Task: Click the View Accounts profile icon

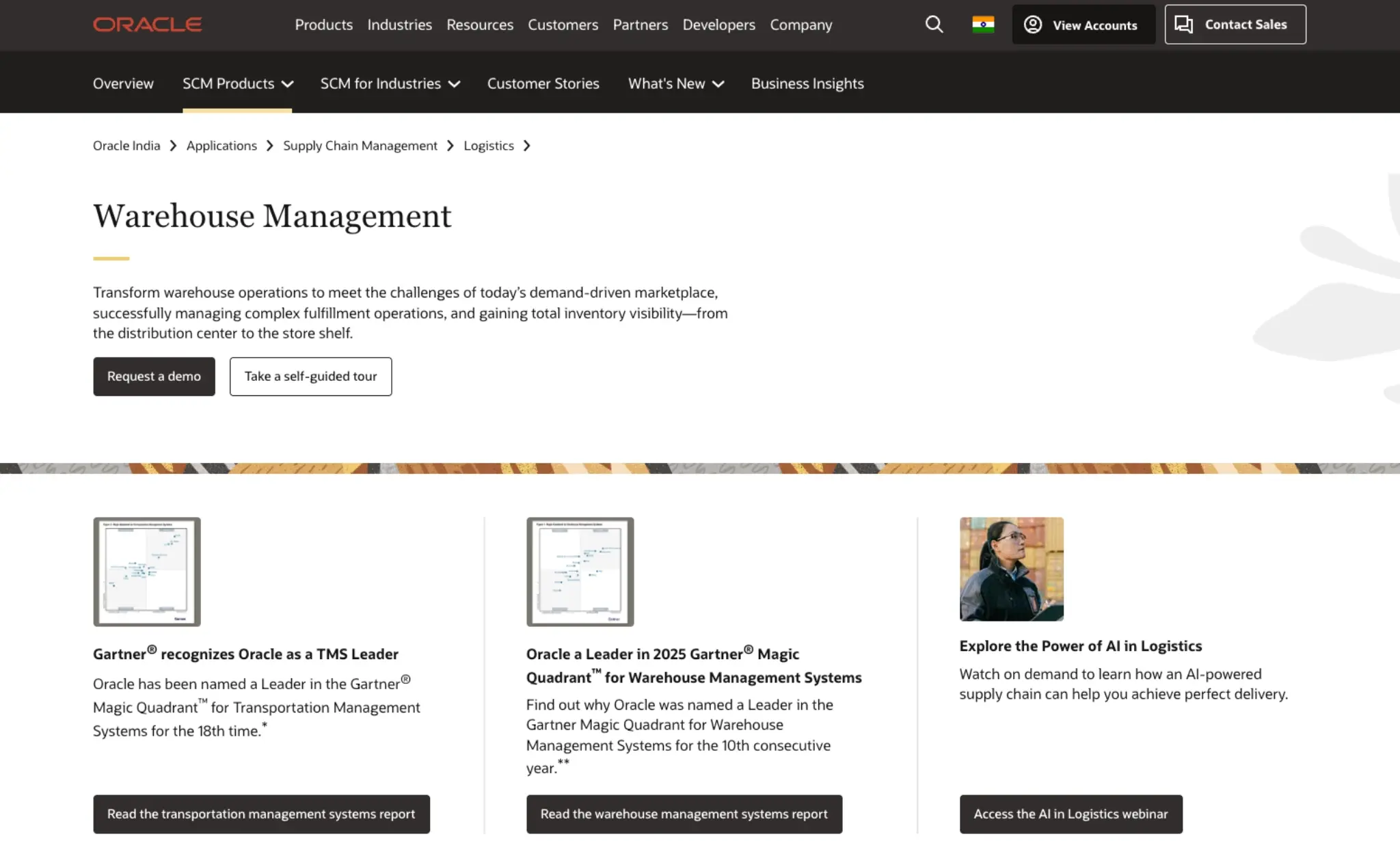Action: [x=1032, y=24]
